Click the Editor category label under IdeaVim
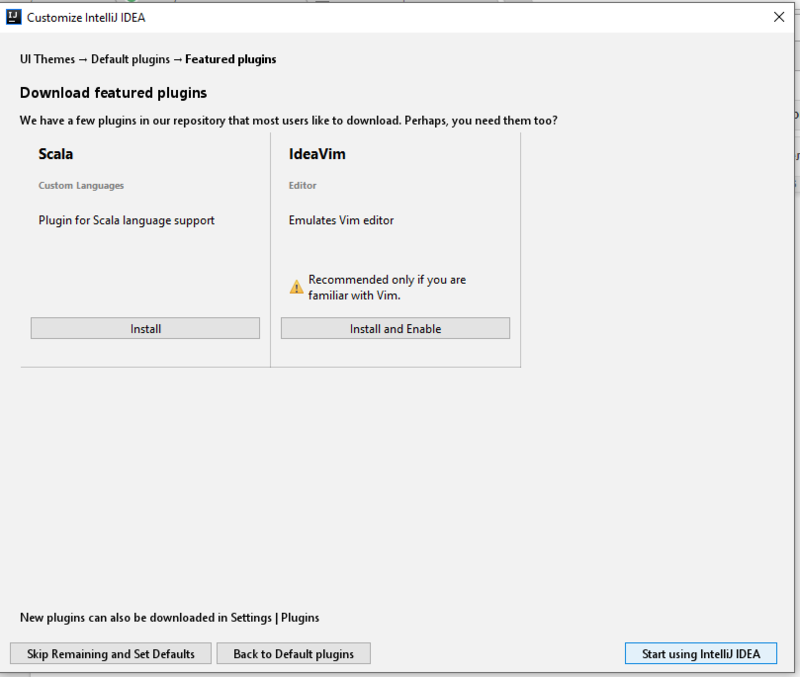The width and height of the screenshot is (800, 677). (x=303, y=186)
